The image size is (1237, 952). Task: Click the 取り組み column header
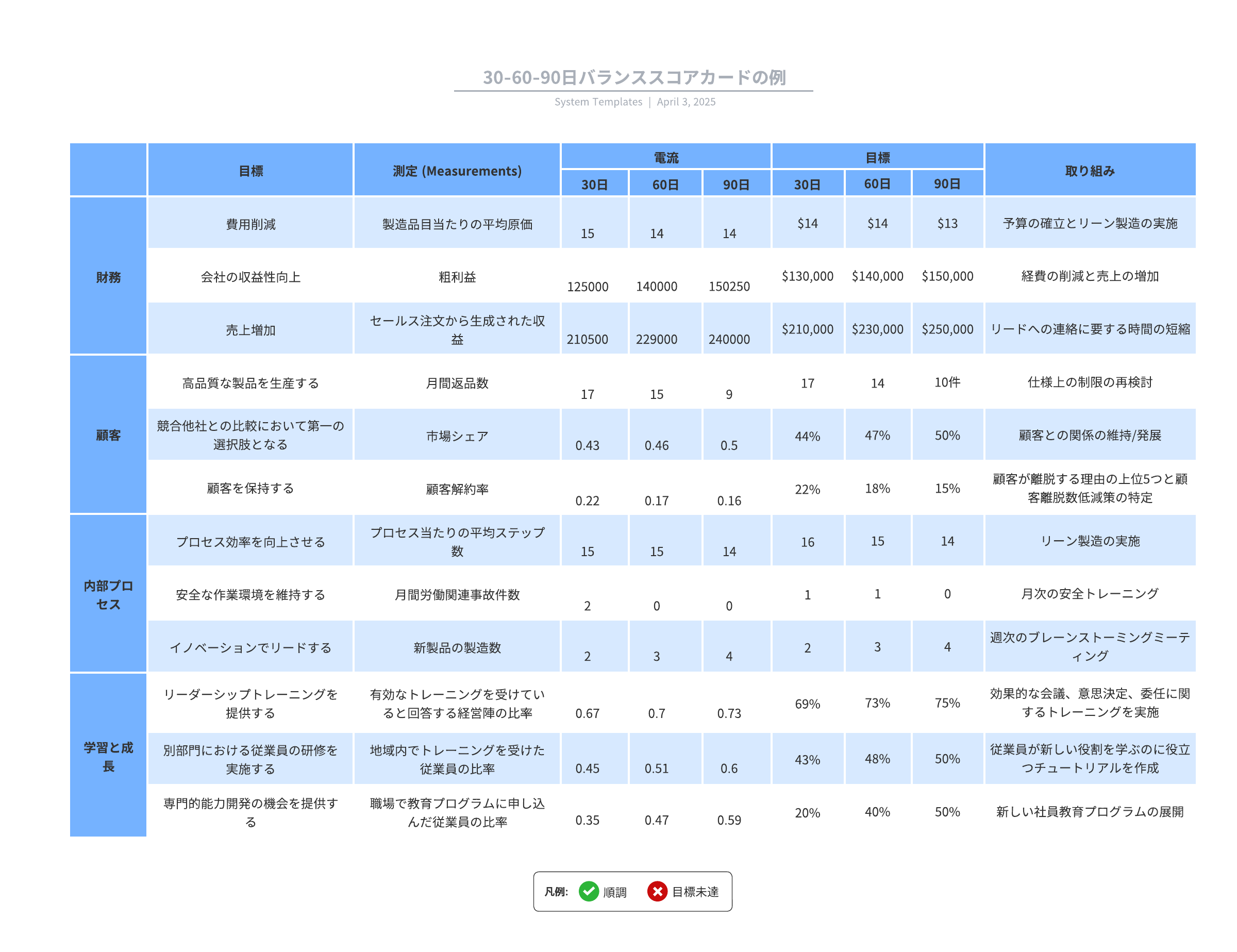click(x=1090, y=171)
